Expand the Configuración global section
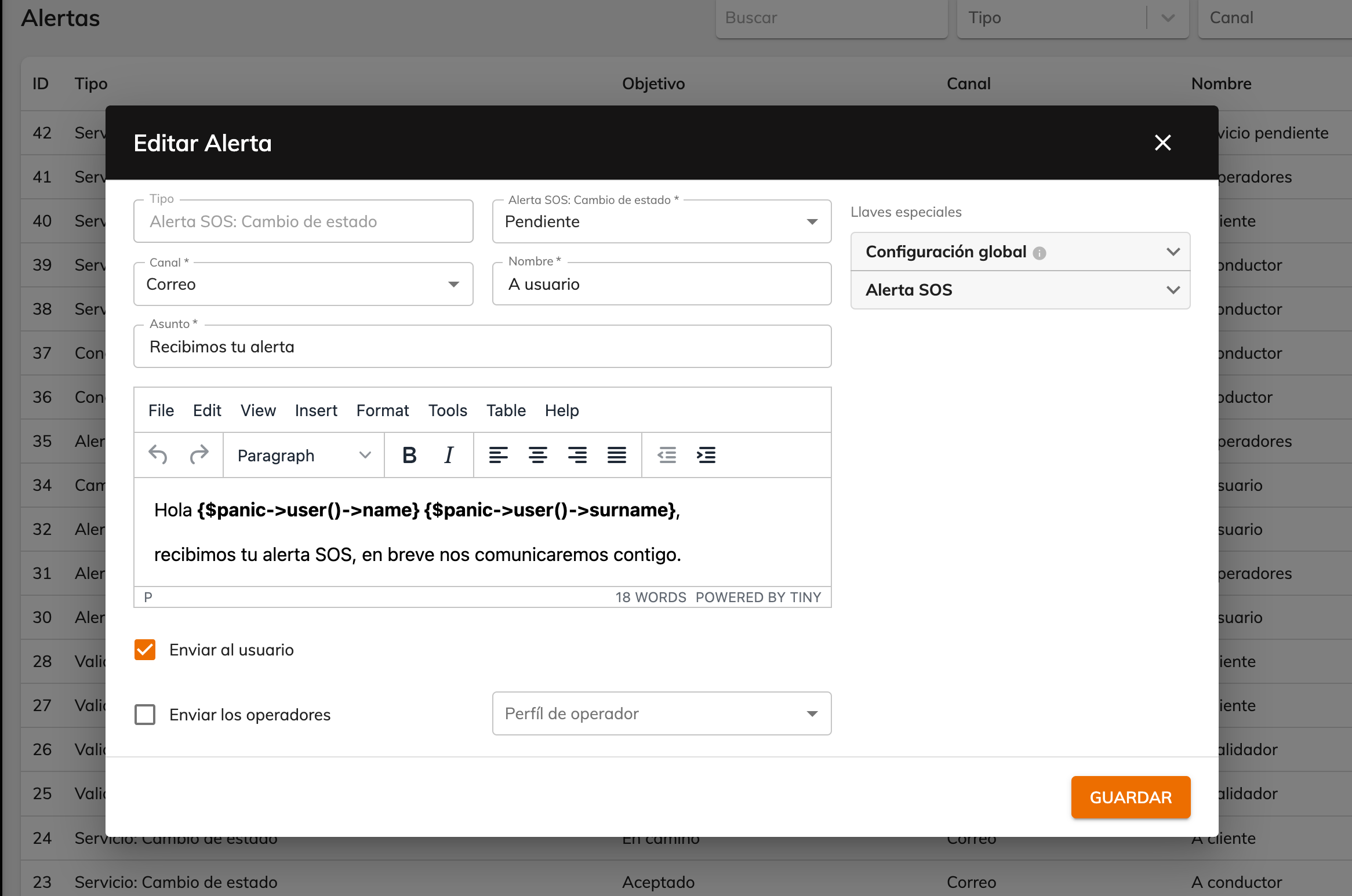Image resolution: width=1352 pixels, height=896 pixels. 1020,252
